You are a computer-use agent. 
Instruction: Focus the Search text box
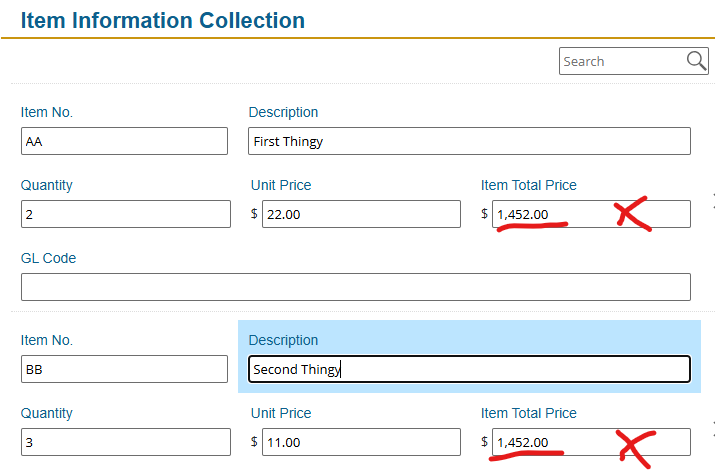point(622,61)
